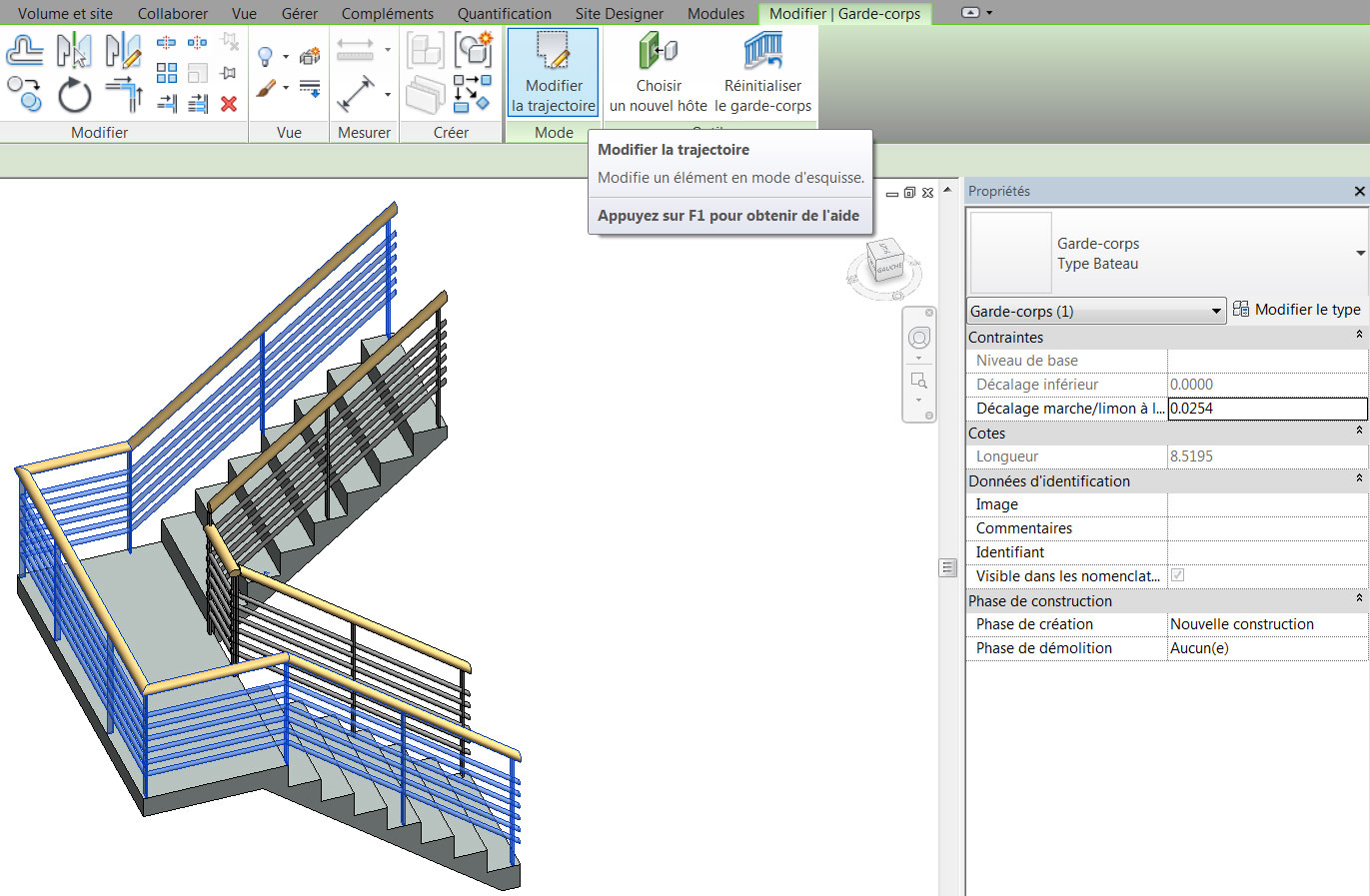Edit the Décalage marche/limon value field
This screenshot has width=1370, height=896.
tap(1267, 408)
